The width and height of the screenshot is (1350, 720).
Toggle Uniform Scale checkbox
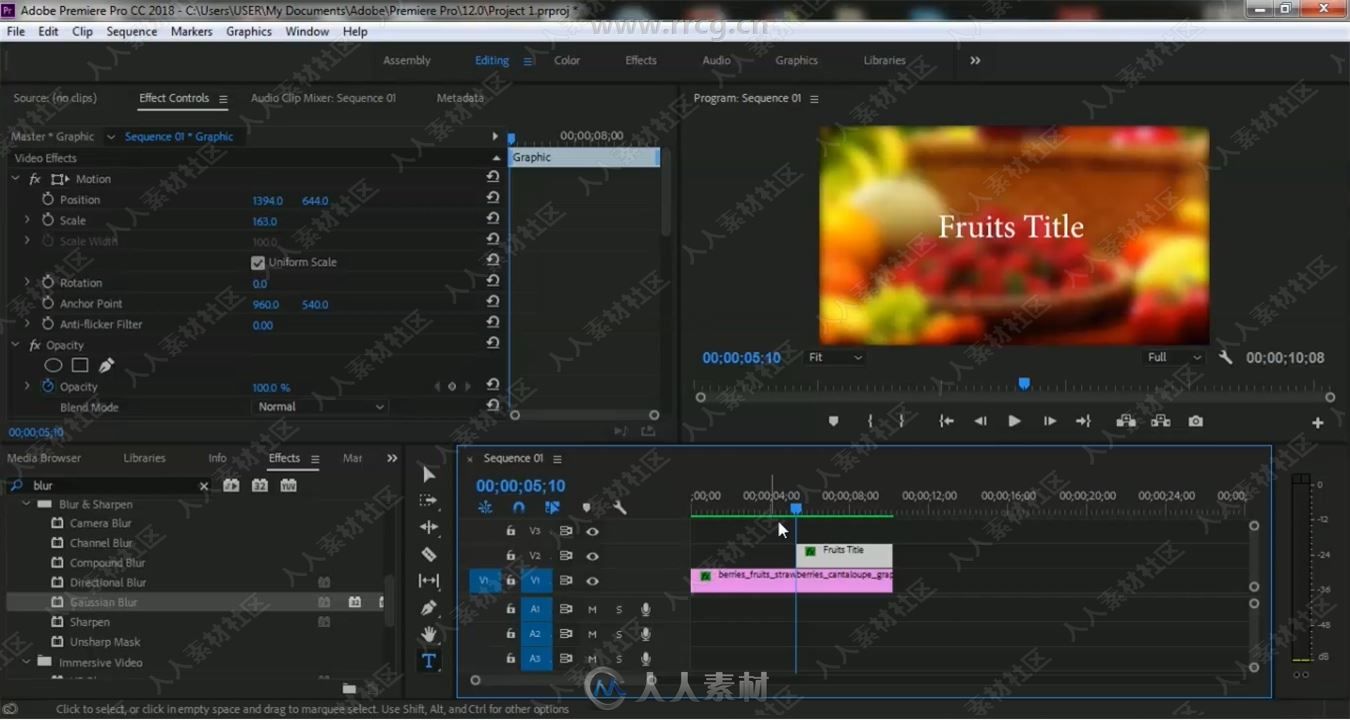[x=258, y=262]
